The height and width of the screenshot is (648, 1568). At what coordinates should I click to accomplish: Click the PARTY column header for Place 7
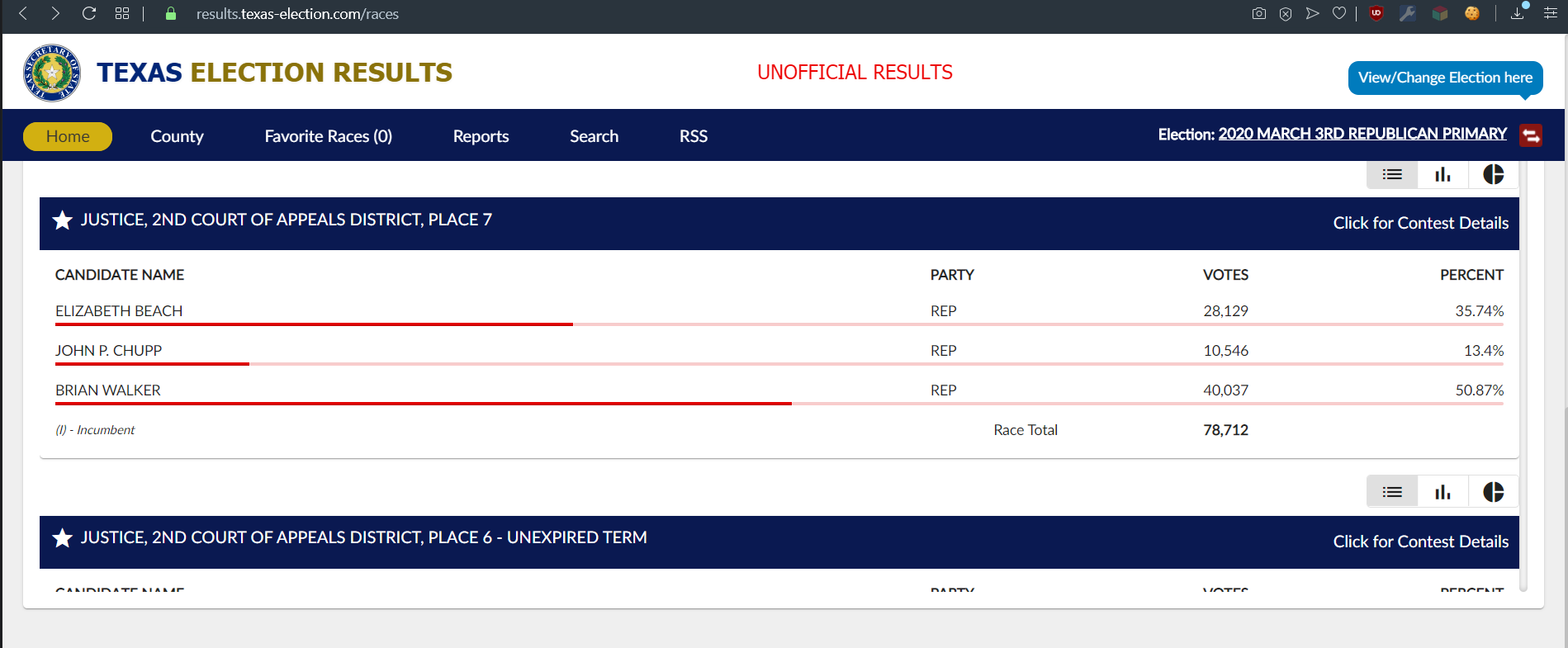pyautogui.click(x=952, y=275)
